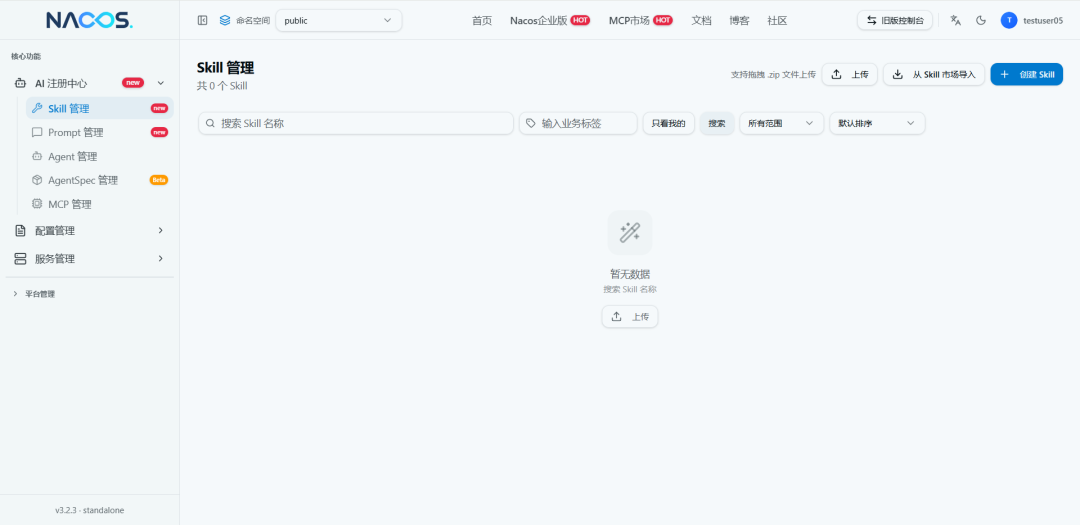Toggle the 只看我的 filter
The image size is (1080, 525).
(668, 123)
